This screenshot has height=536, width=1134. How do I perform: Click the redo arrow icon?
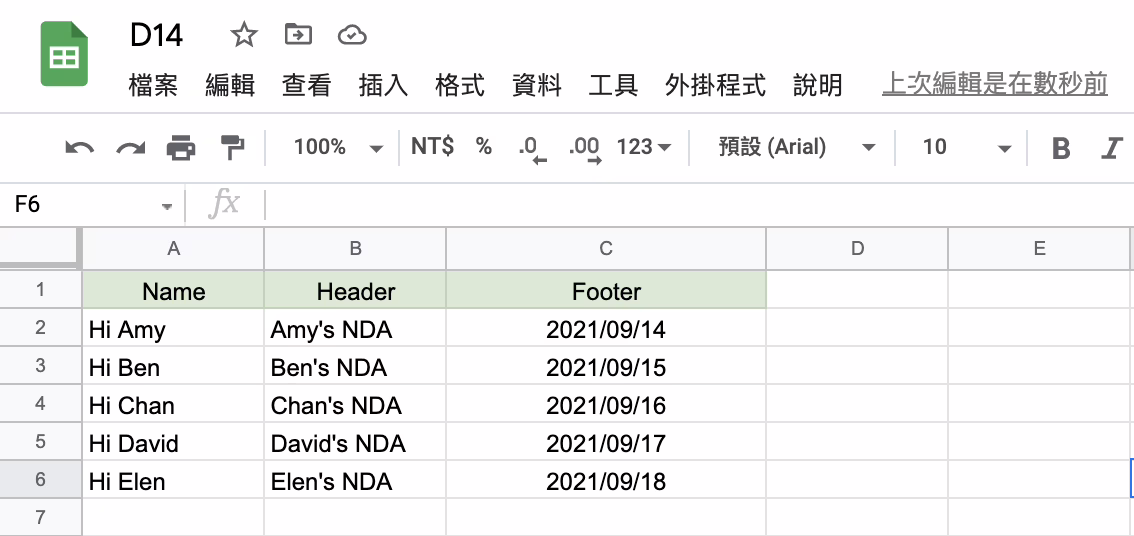tap(131, 148)
